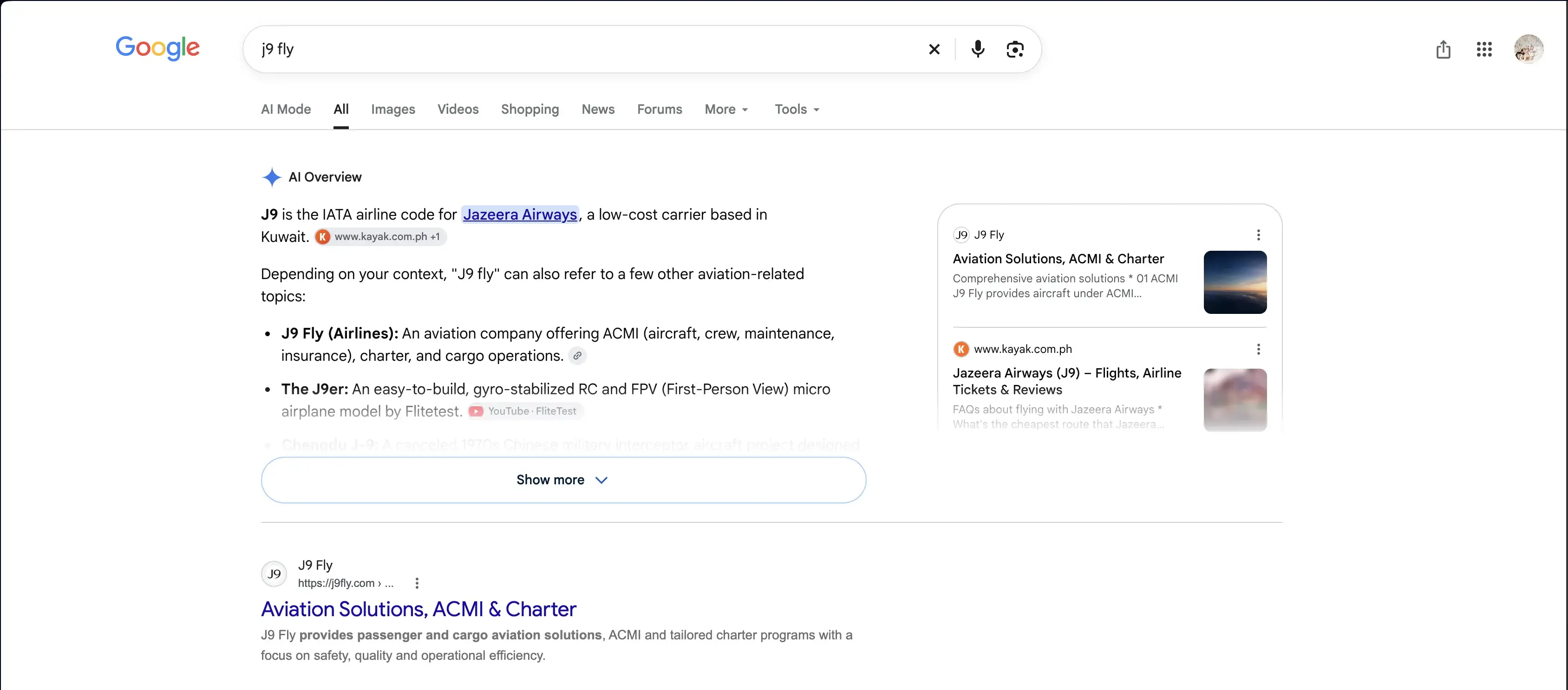The image size is (1568, 690).
Task: Click the sunset sky thumbnail
Action: (x=1235, y=282)
